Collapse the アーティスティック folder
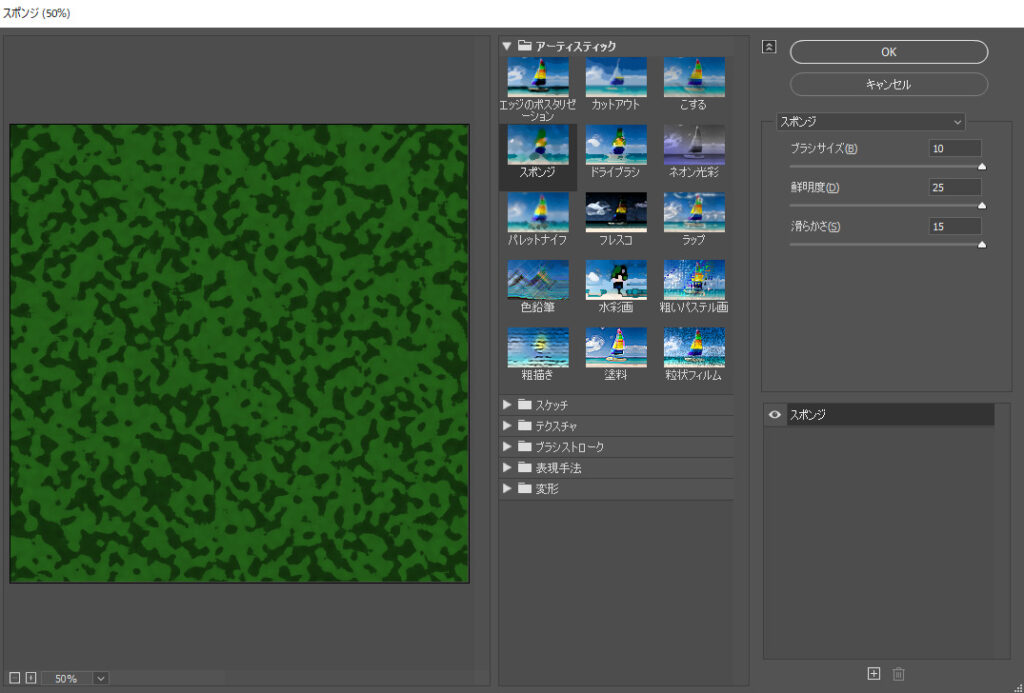 pyautogui.click(x=507, y=46)
